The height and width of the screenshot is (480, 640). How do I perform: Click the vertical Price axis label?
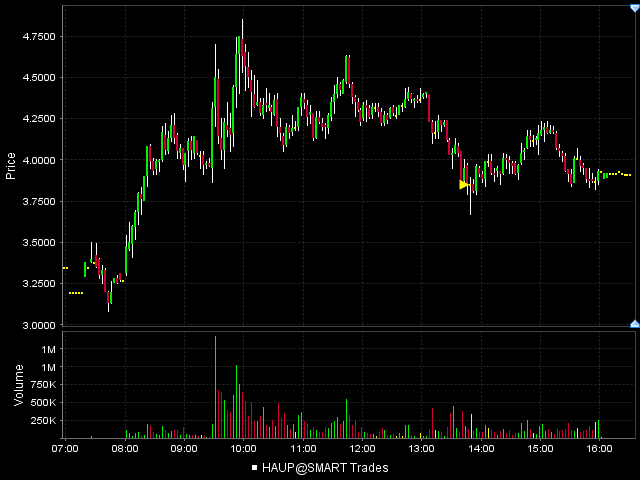click(11, 165)
